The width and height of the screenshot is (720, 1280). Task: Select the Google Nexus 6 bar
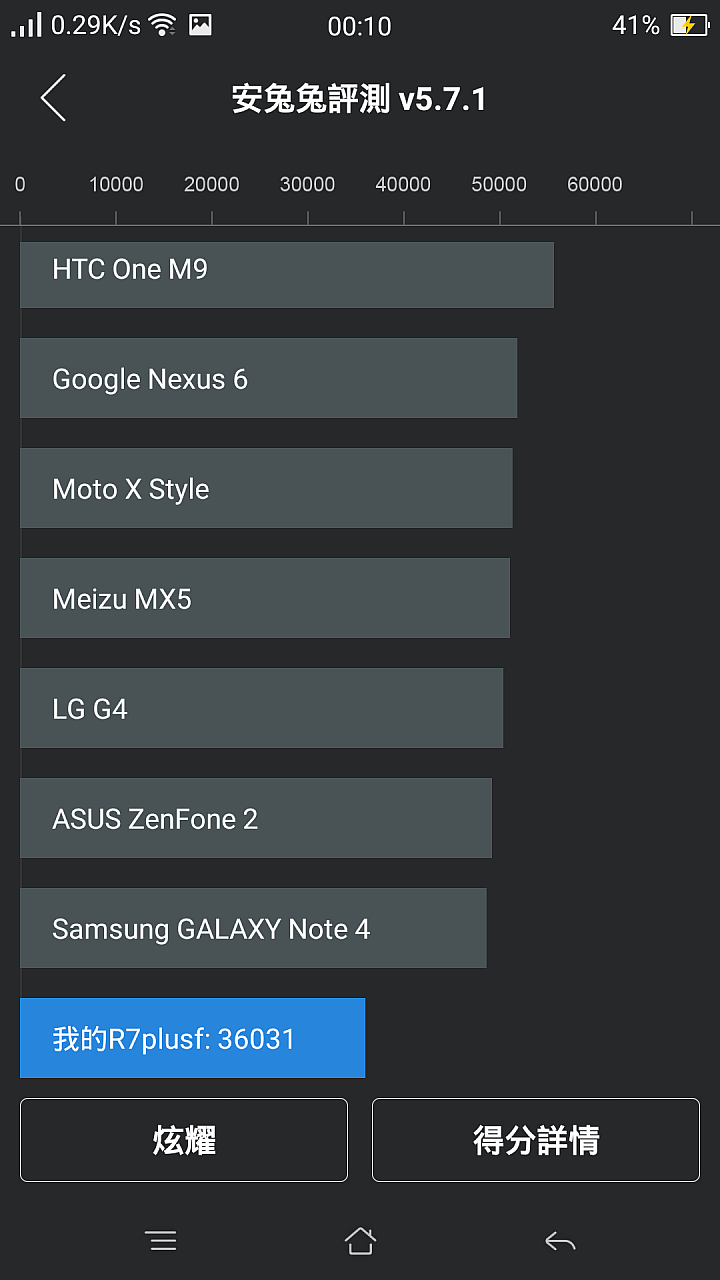click(x=268, y=378)
